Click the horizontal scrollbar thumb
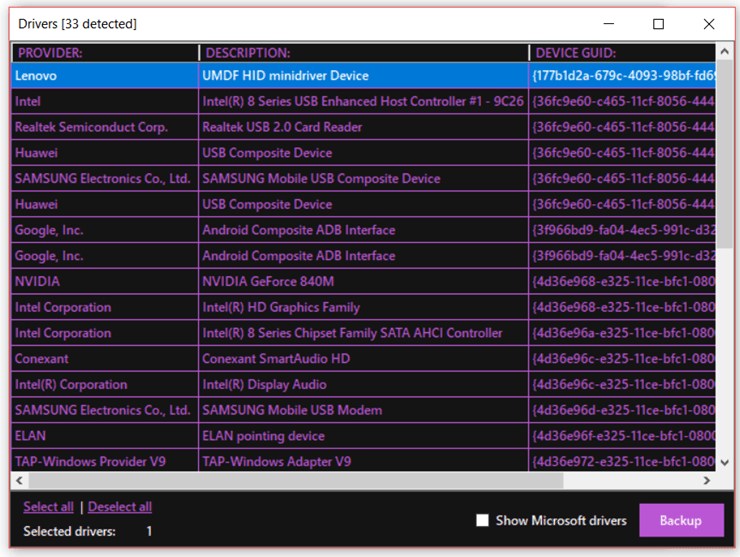Image resolution: width=740 pixels, height=557 pixels. click(x=296, y=481)
